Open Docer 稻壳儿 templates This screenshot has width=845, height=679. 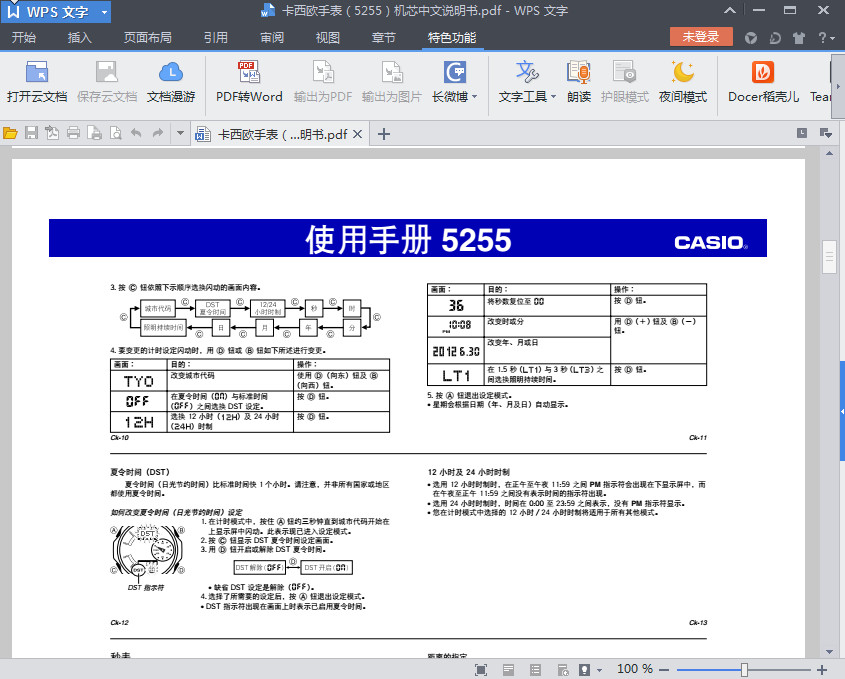(763, 82)
